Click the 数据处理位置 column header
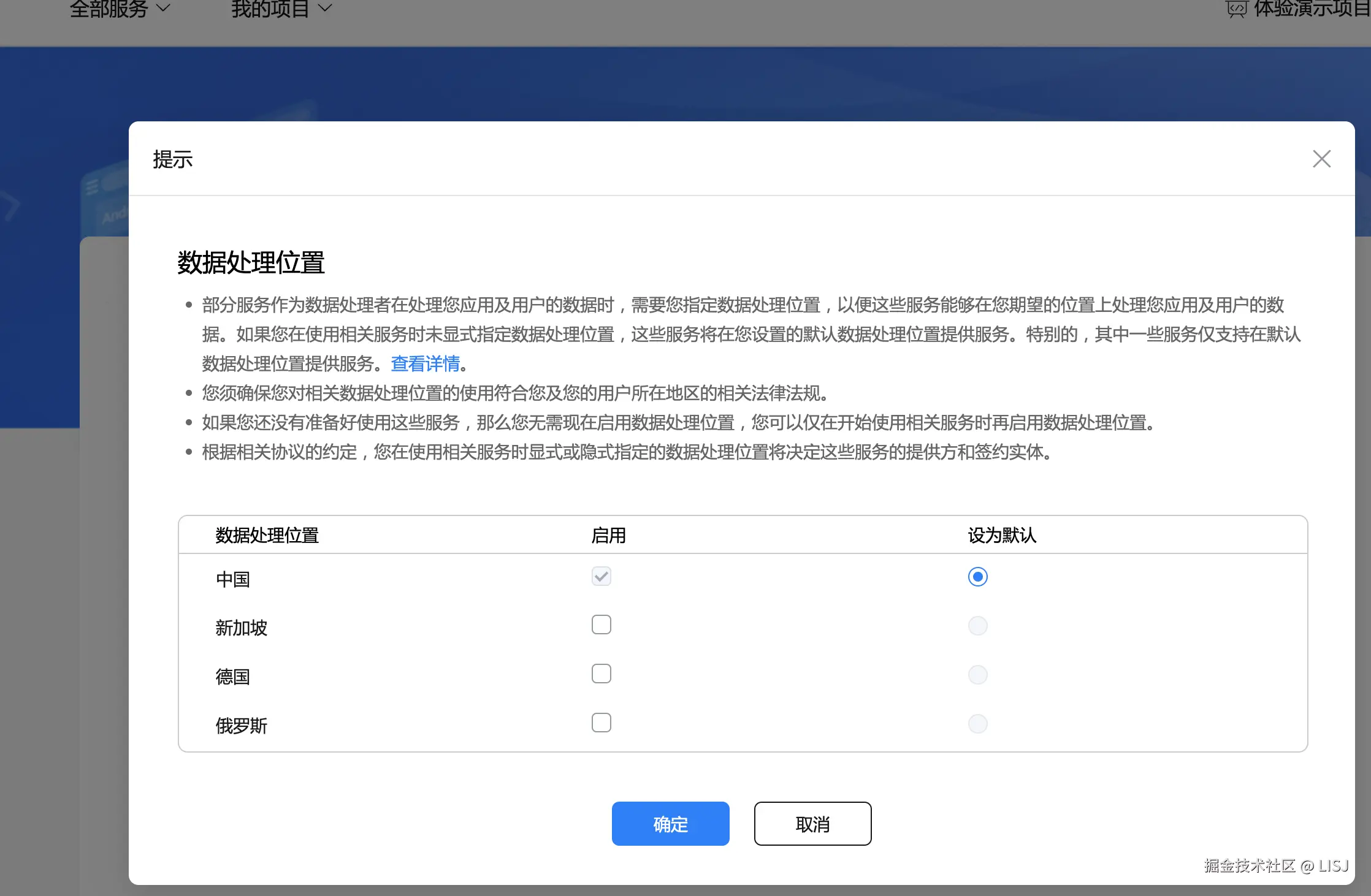 (x=267, y=535)
